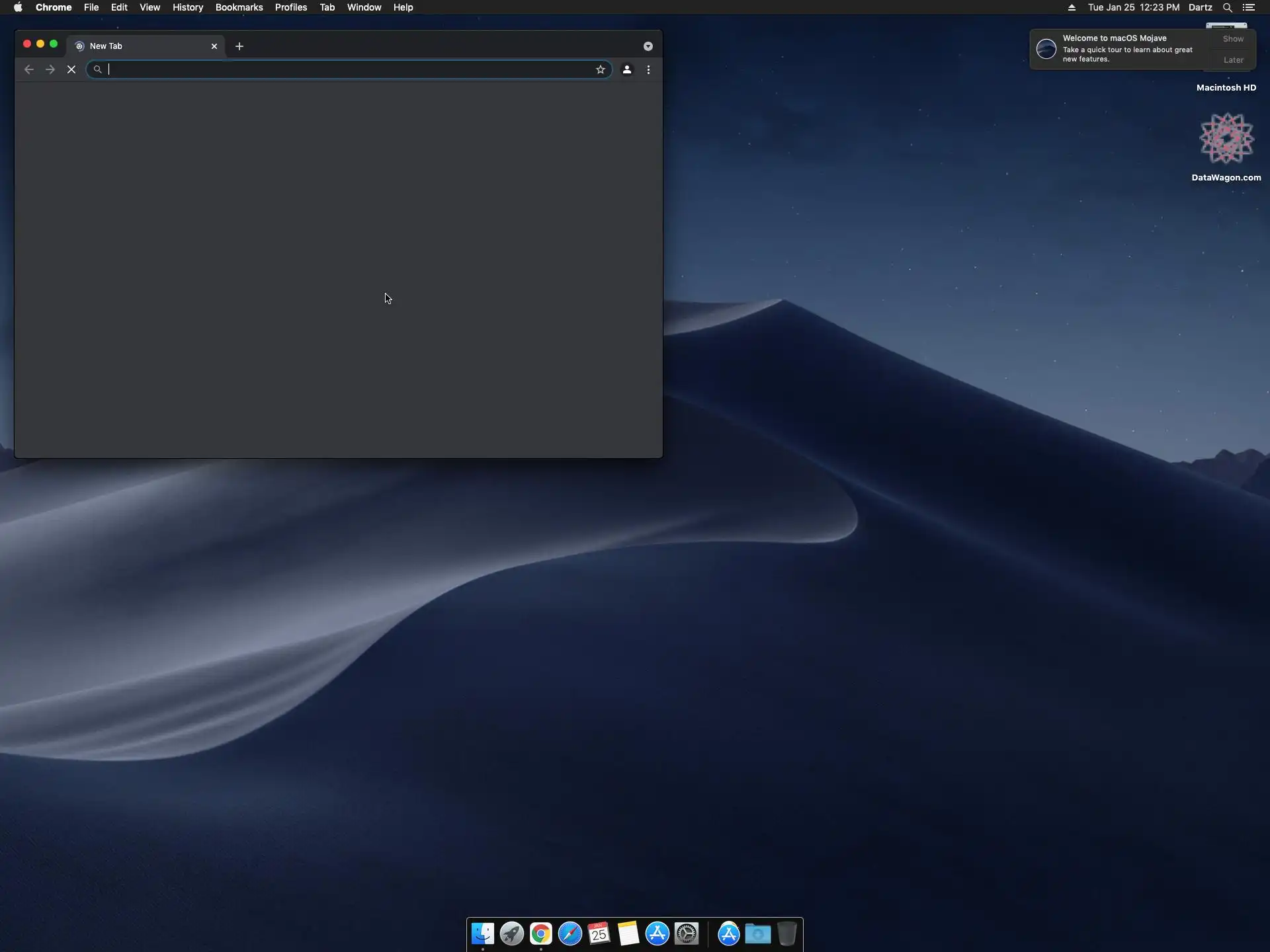Open a new tab with plus button
The image size is (1270, 952).
(239, 46)
